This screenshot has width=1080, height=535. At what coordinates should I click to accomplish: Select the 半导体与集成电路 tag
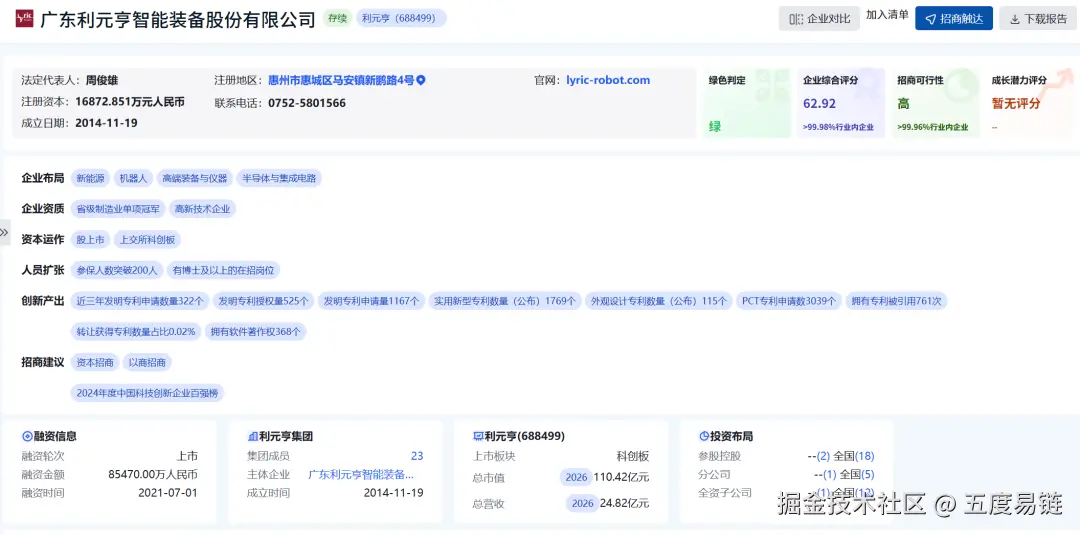[x=279, y=178]
